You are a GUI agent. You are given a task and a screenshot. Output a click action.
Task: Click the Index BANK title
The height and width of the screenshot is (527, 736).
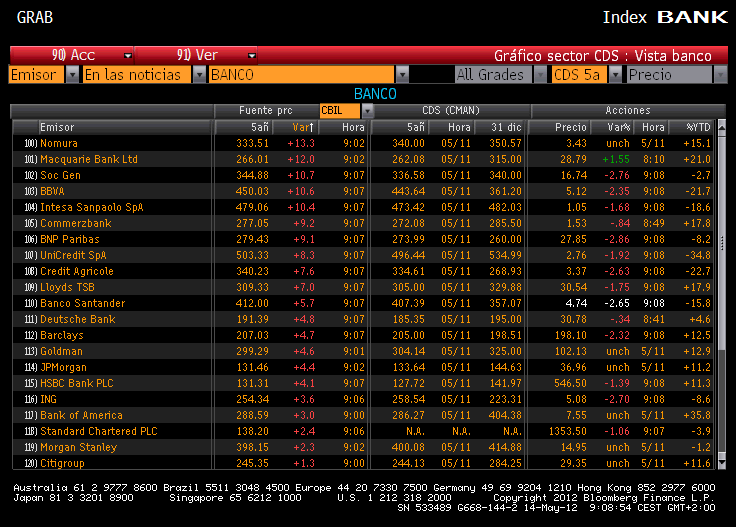665,17
